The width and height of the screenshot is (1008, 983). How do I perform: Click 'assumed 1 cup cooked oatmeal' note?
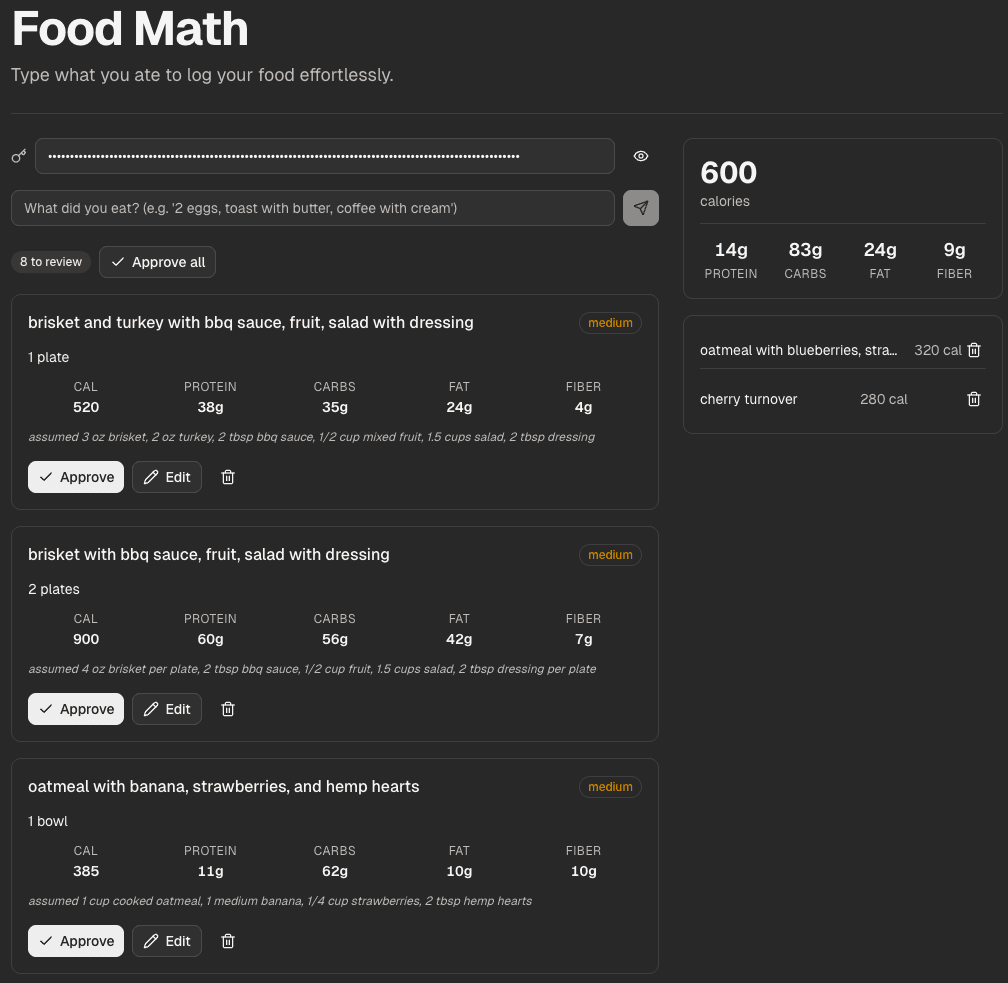[x=280, y=901]
